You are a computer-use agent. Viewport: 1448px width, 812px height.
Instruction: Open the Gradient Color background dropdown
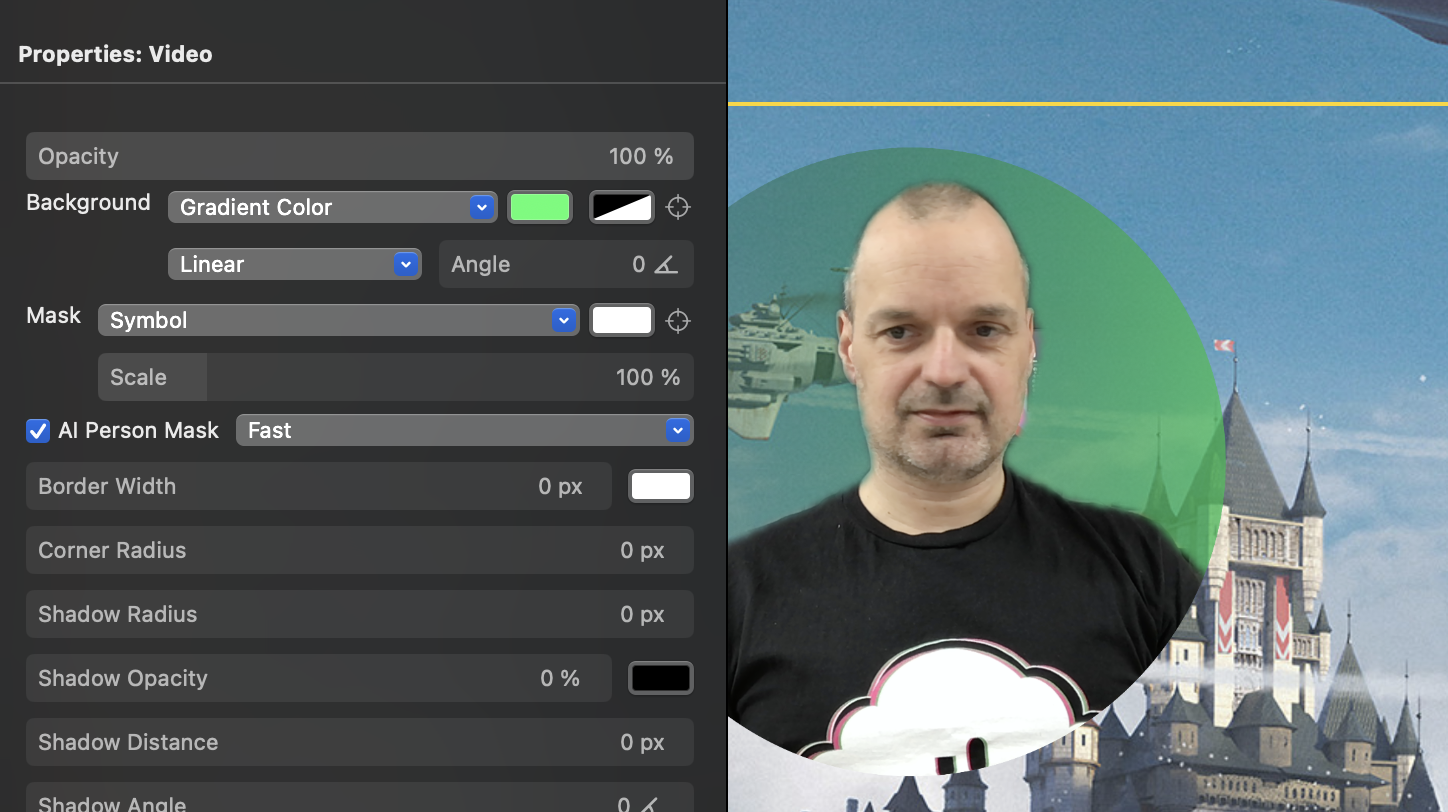(x=332, y=207)
